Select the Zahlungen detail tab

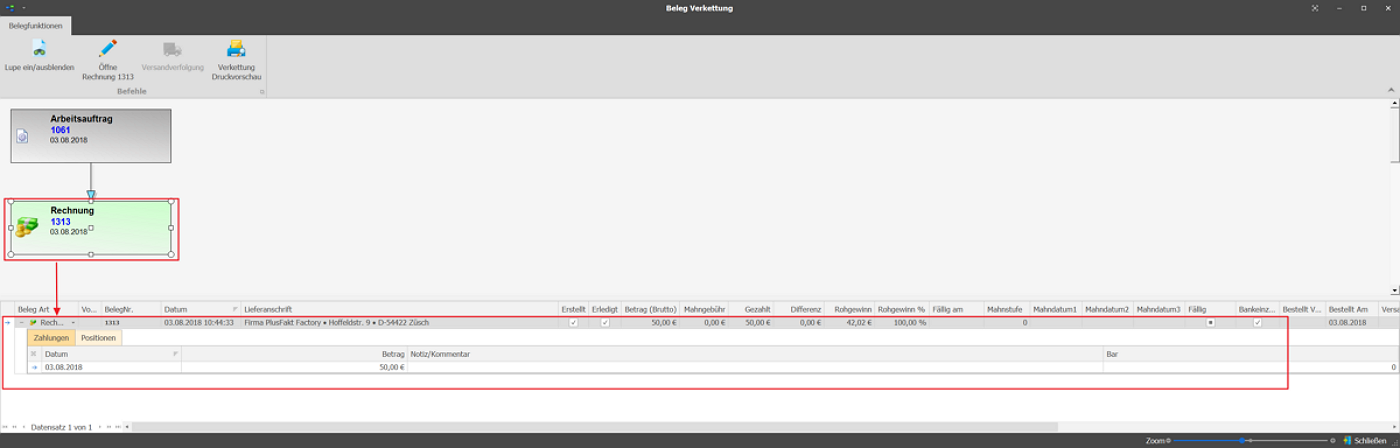(x=51, y=338)
